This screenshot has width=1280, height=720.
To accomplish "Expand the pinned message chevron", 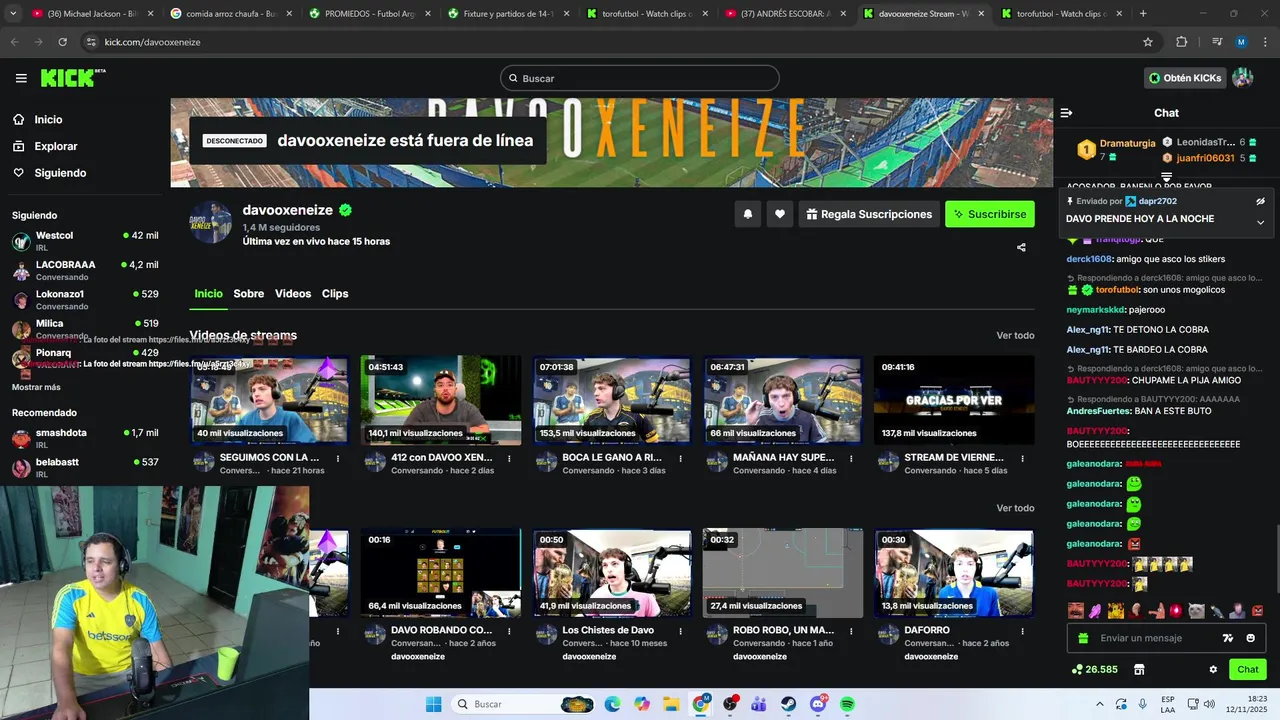I will [x=1260, y=222].
